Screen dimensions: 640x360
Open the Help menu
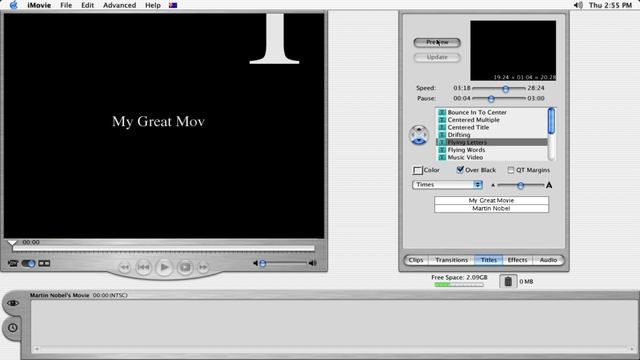pyautogui.click(x=153, y=5)
